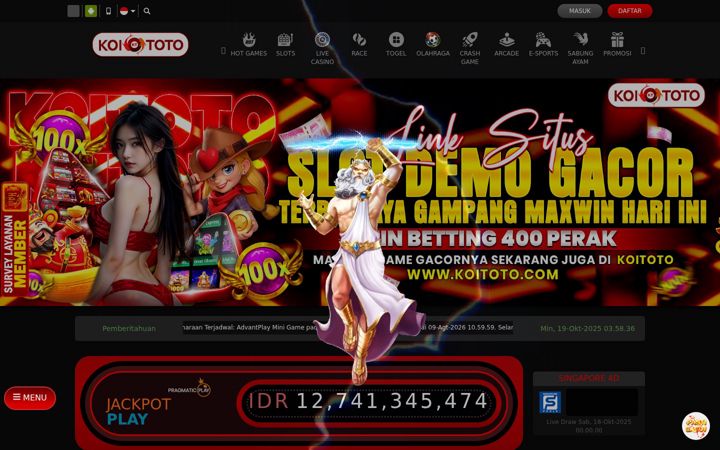
Task: Click the www.koitoto.com banner text
Action: [x=483, y=275]
